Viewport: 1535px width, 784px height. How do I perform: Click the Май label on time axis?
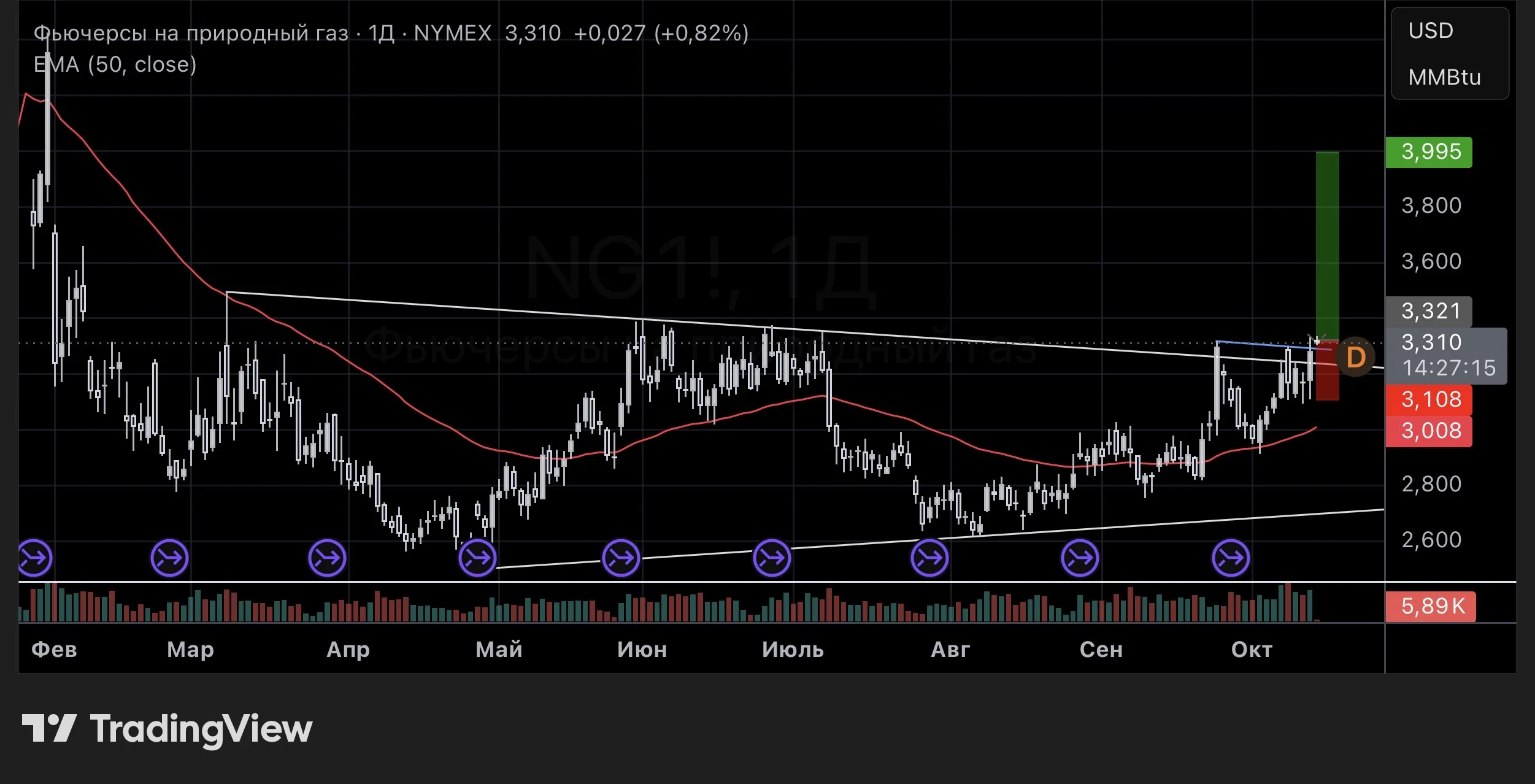(499, 650)
